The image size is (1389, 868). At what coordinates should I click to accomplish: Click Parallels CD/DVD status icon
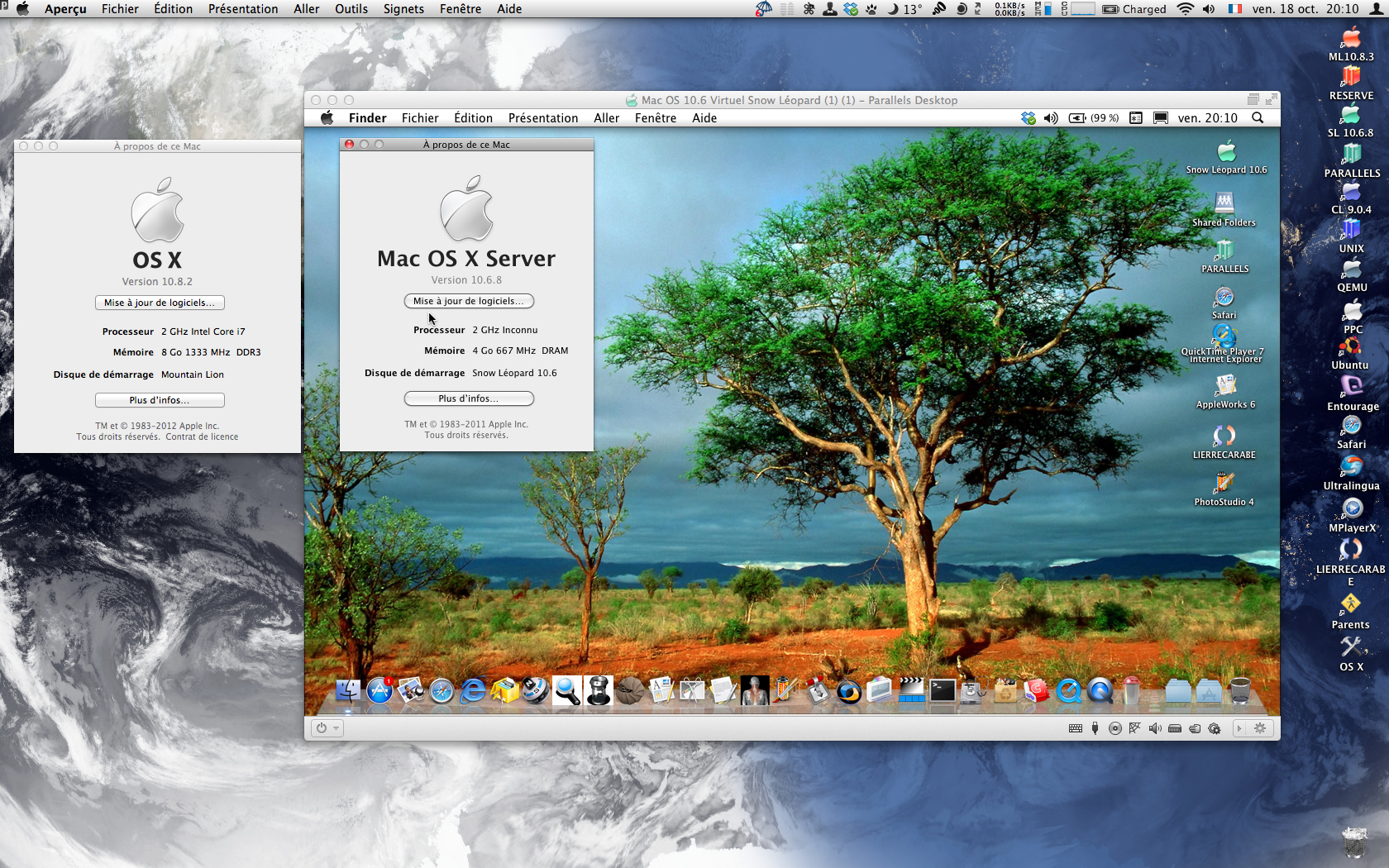pyautogui.click(x=1115, y=728)
